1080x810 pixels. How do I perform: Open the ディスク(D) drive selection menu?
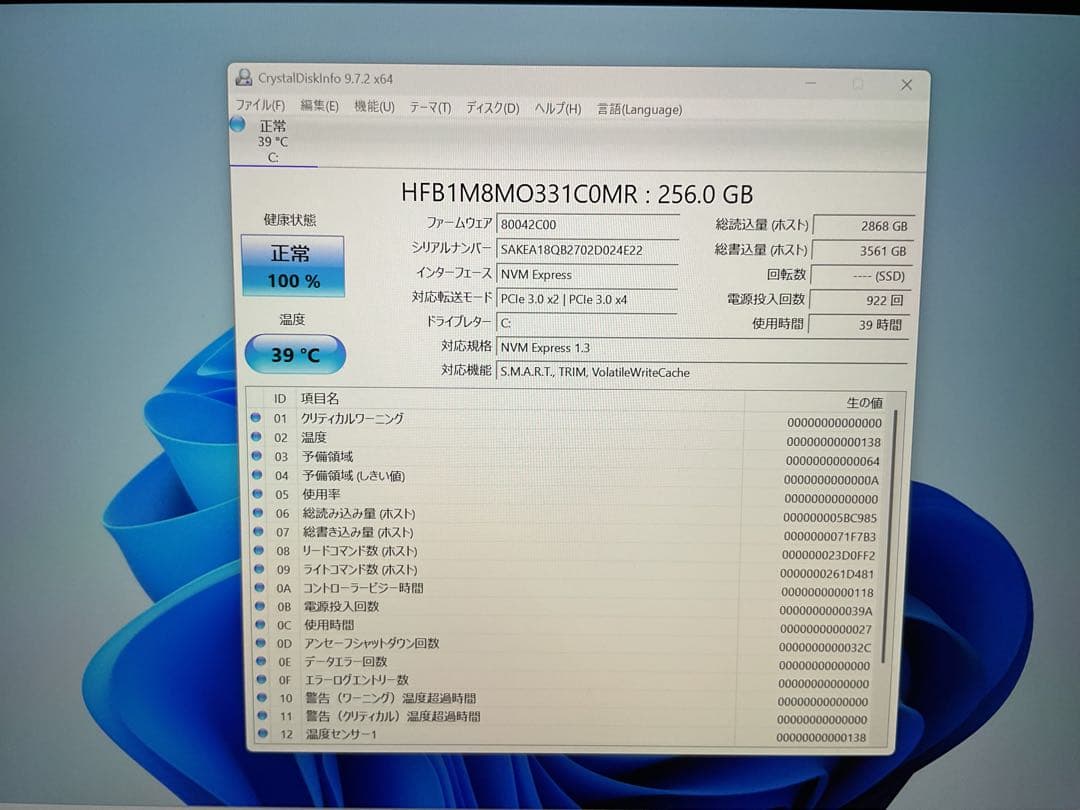click(x=489, y=106)
